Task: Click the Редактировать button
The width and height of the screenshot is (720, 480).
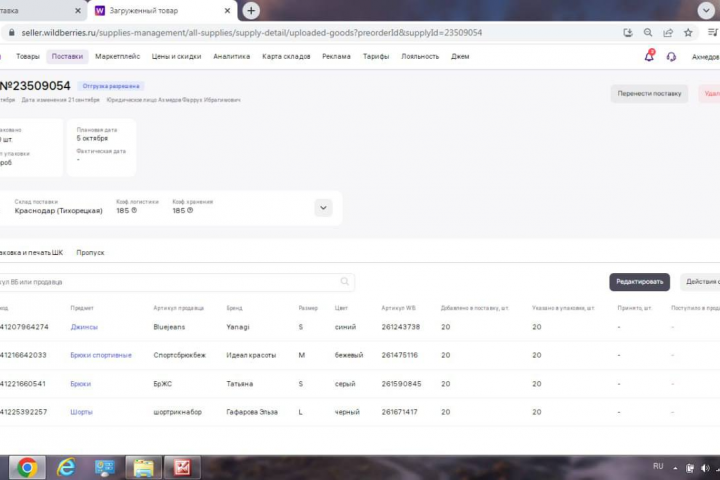Action: [640, 282]
